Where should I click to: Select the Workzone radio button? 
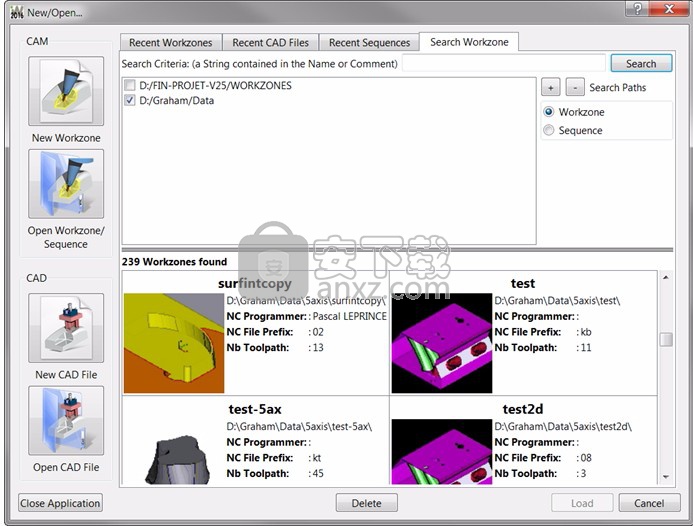(548, 112)
